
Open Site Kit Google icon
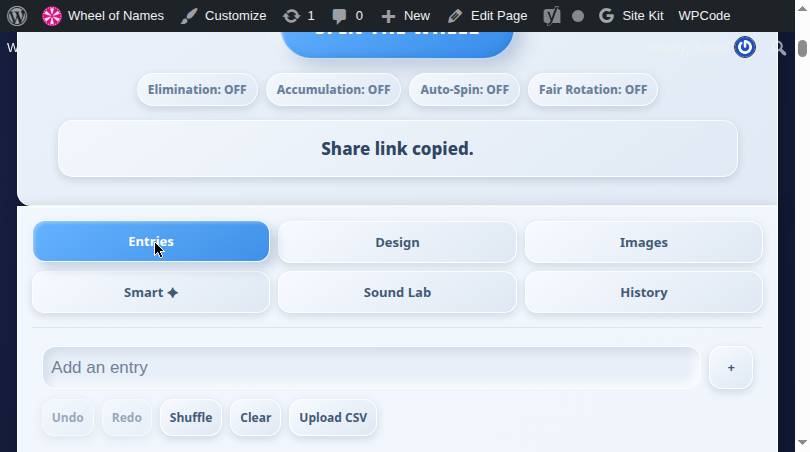coord(606,16)
